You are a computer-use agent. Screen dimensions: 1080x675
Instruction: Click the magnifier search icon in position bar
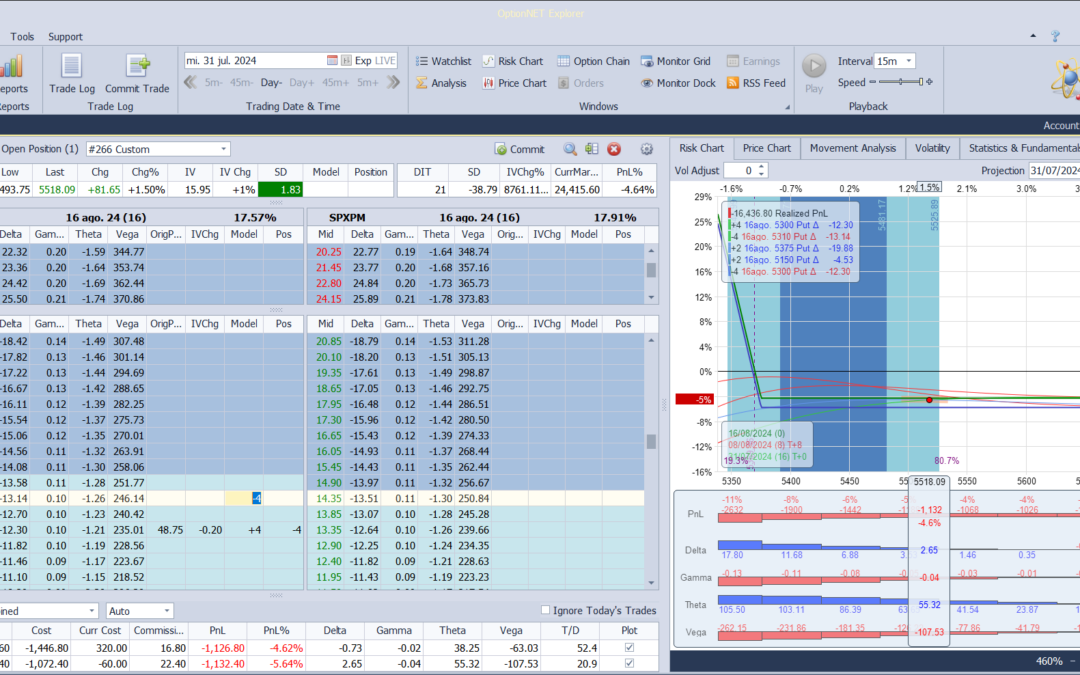coord(570,149)
